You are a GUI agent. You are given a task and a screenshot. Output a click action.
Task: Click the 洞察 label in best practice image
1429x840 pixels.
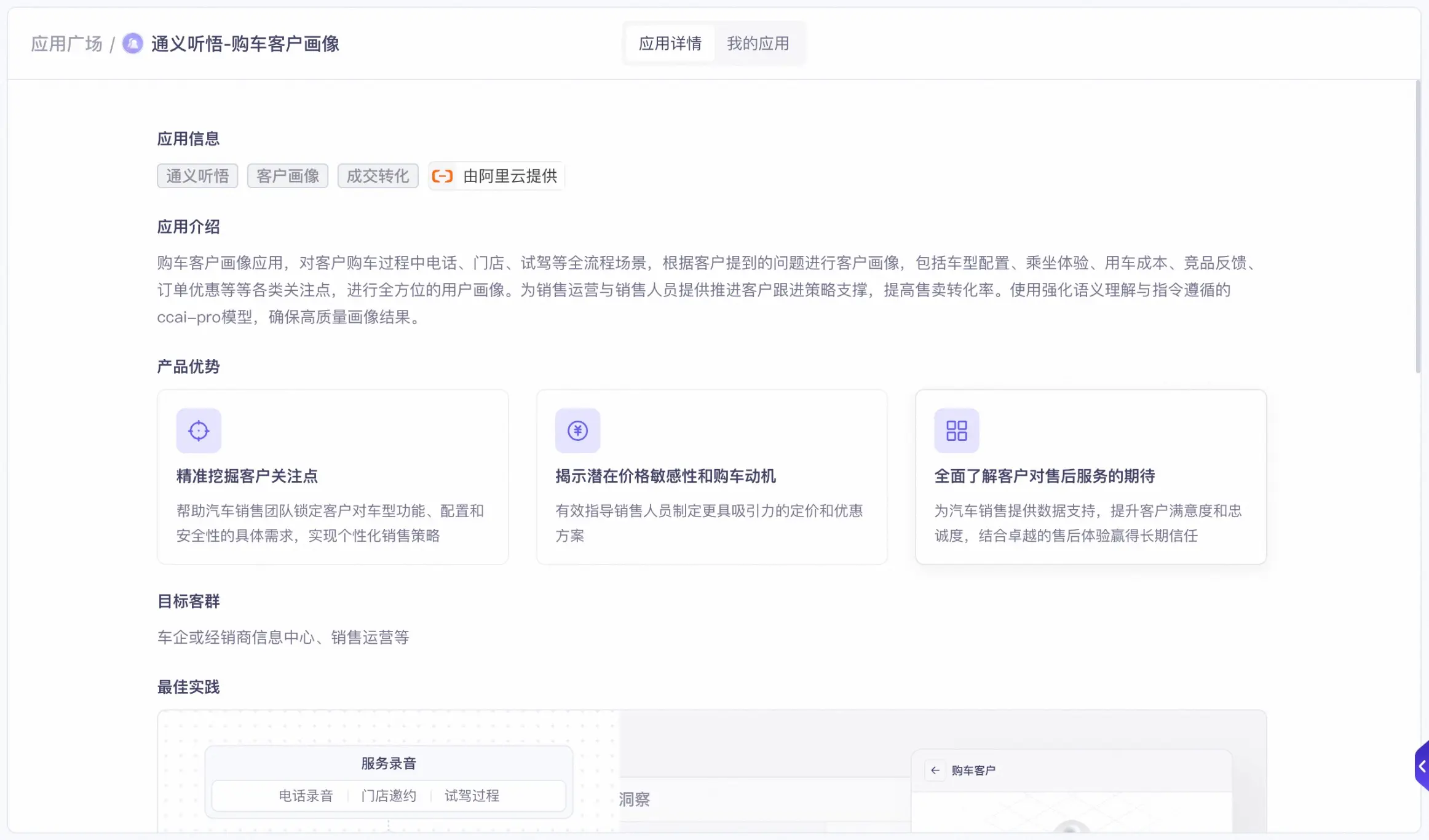pos(634,799)
